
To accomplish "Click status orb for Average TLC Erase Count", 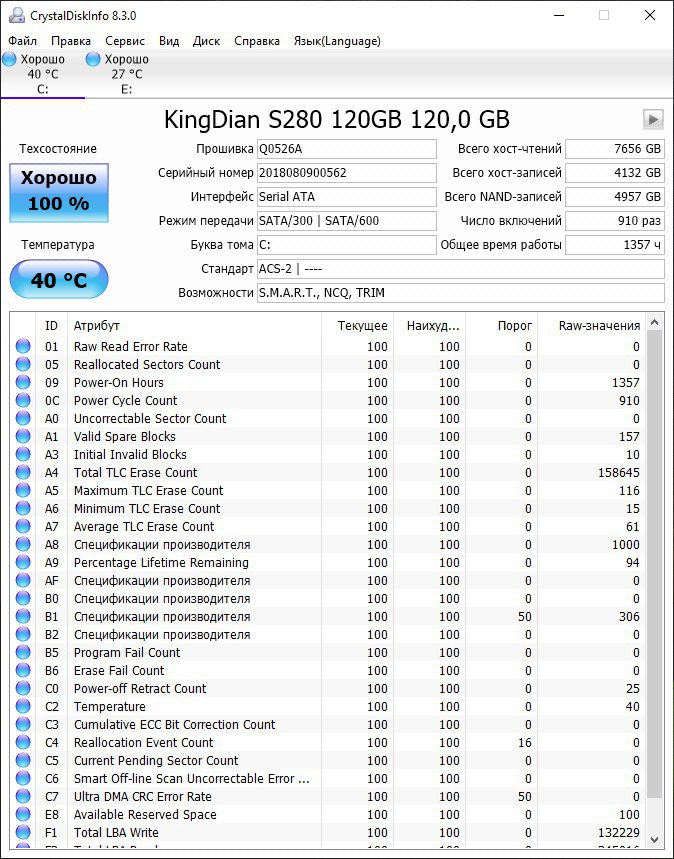I will (x=23, y=526).
